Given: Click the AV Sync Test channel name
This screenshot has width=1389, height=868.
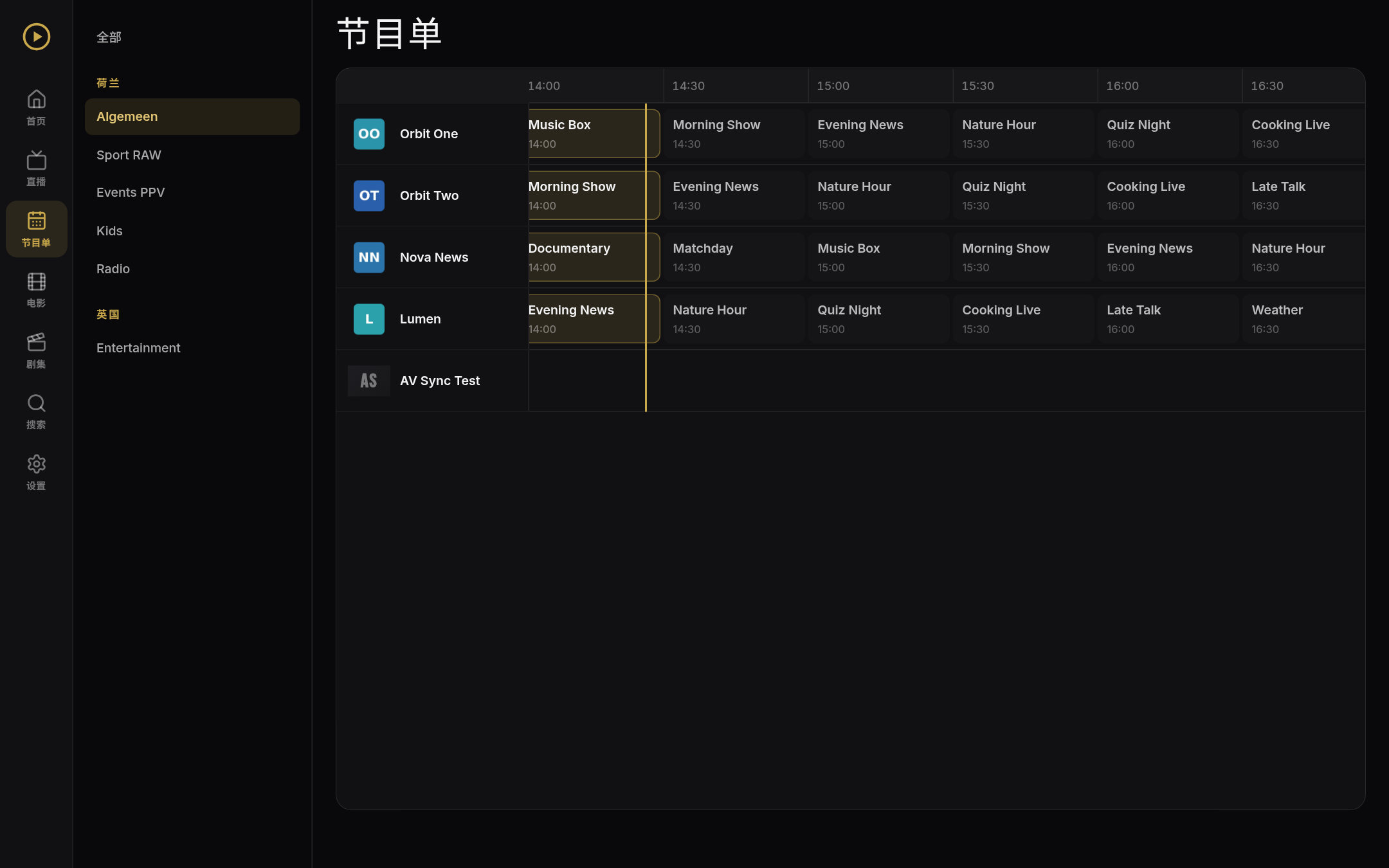Looking at the screenshot, I should 440,381.
